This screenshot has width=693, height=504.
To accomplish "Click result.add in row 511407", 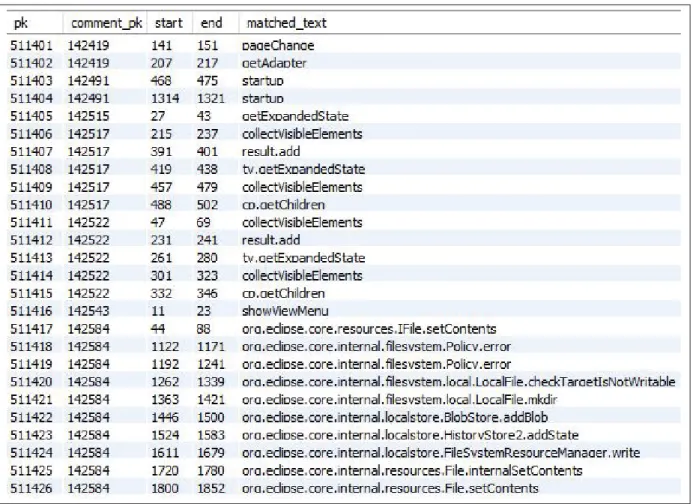I will coord(271,152).
